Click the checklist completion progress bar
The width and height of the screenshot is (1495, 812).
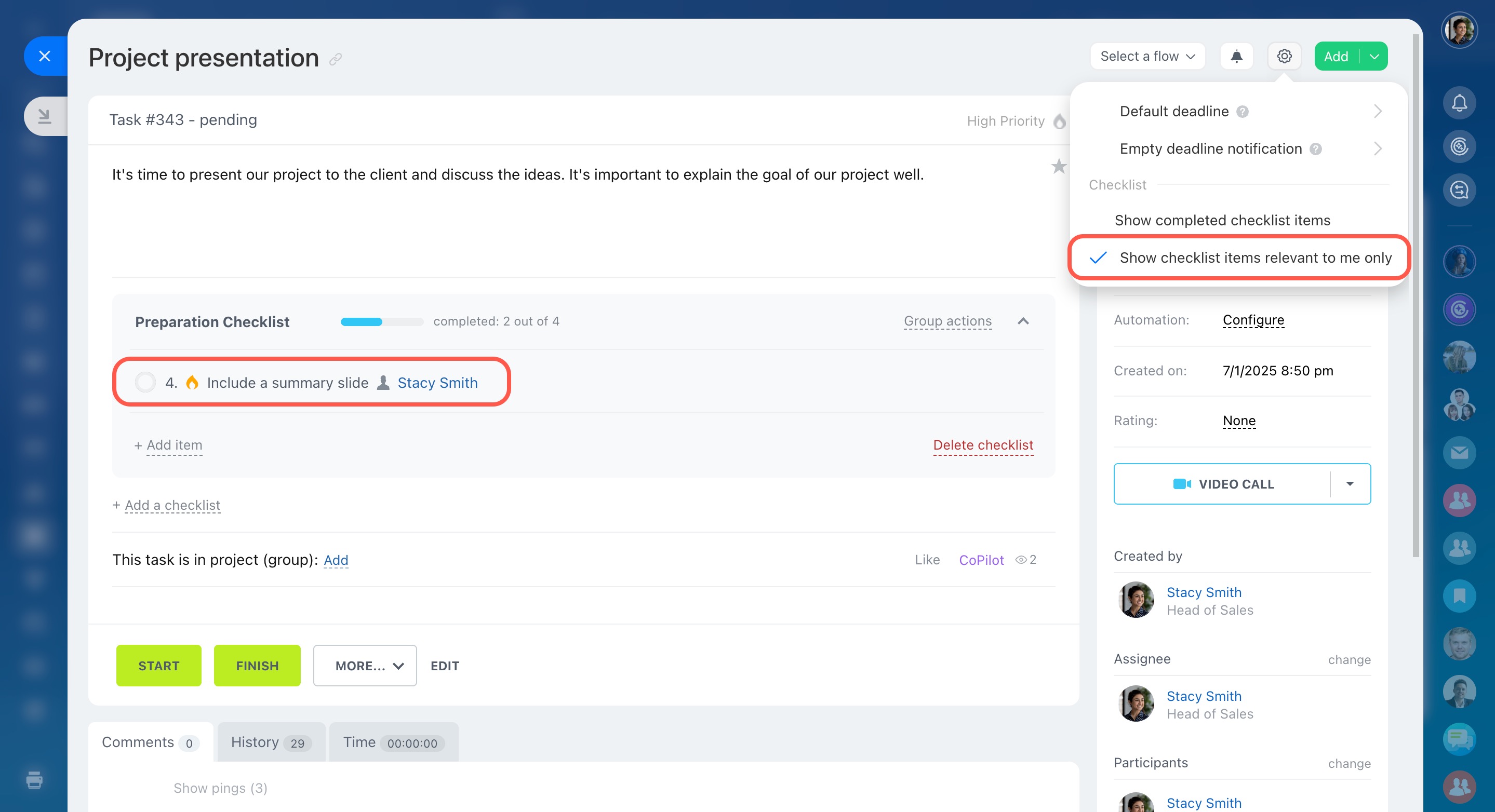[x=381, y=322]
